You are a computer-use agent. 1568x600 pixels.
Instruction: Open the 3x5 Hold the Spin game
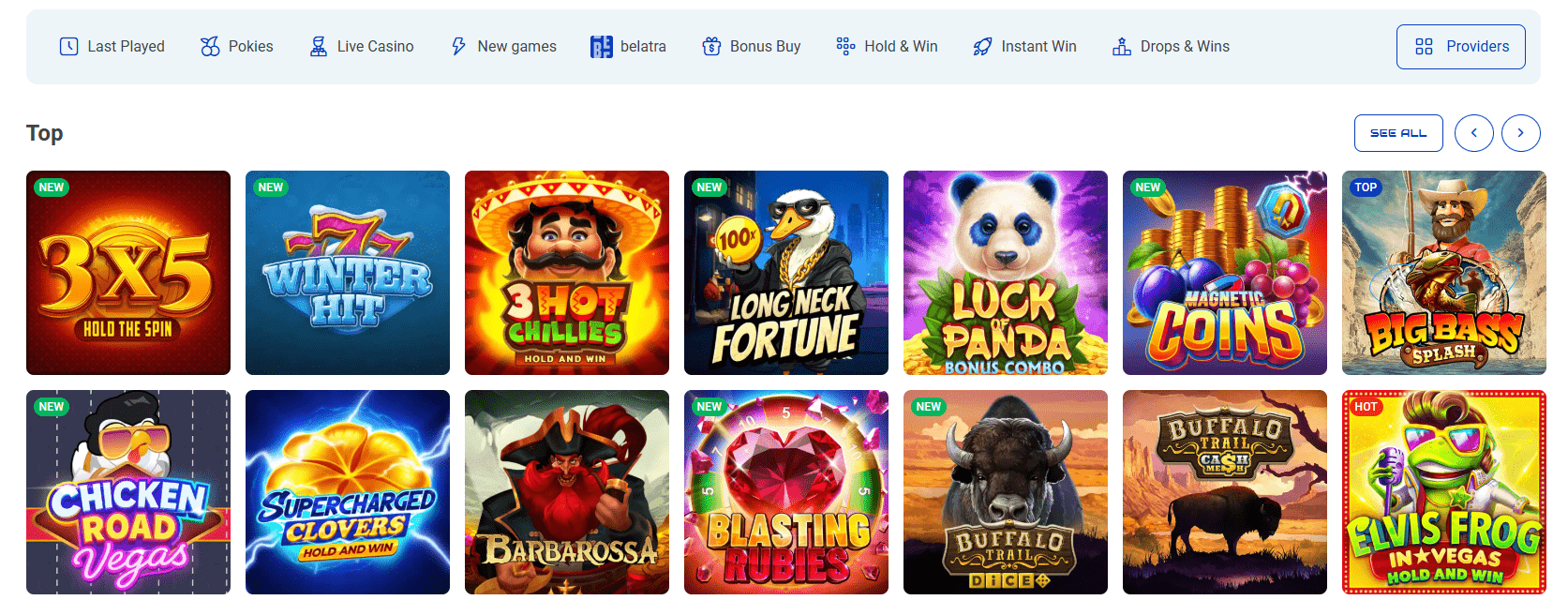128,273
